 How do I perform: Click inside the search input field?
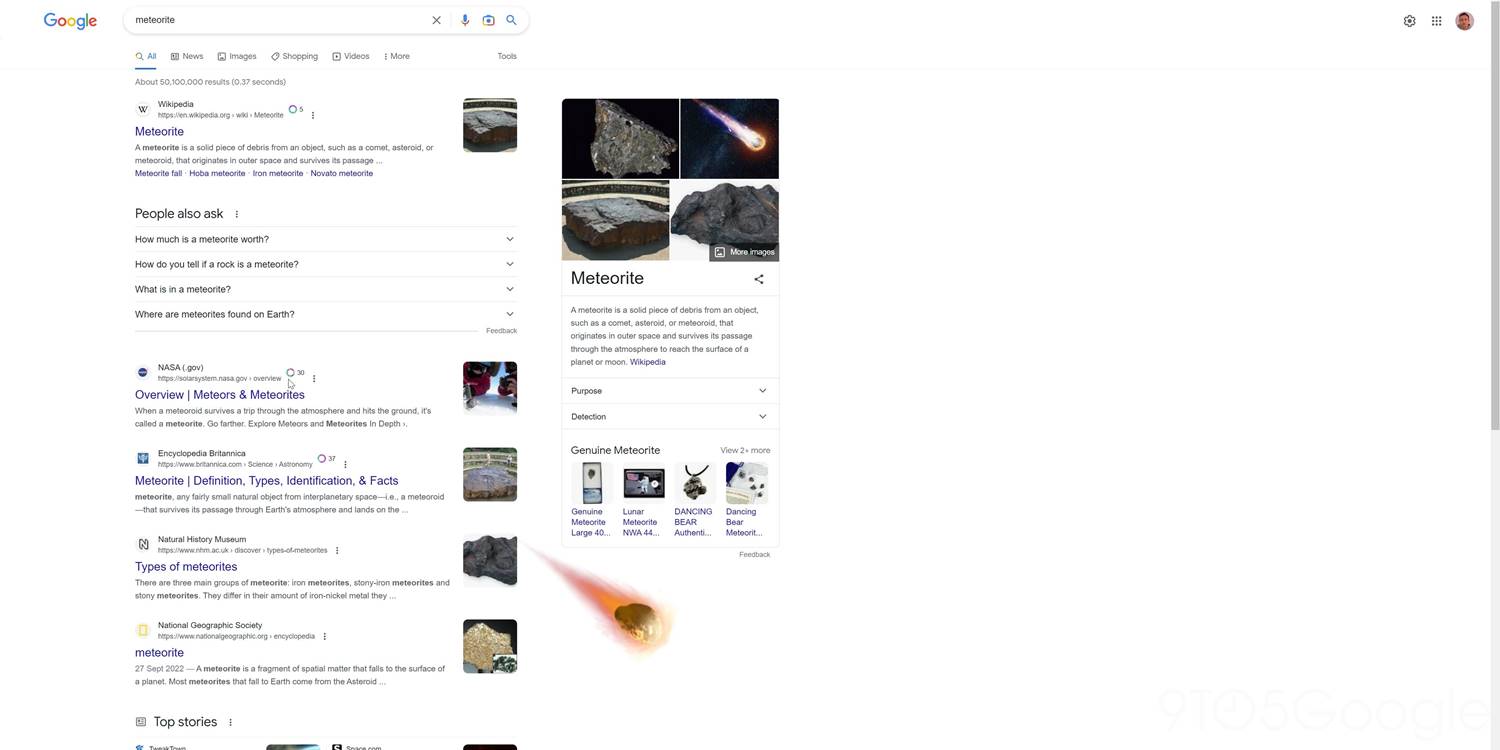[x=280, y=20]
